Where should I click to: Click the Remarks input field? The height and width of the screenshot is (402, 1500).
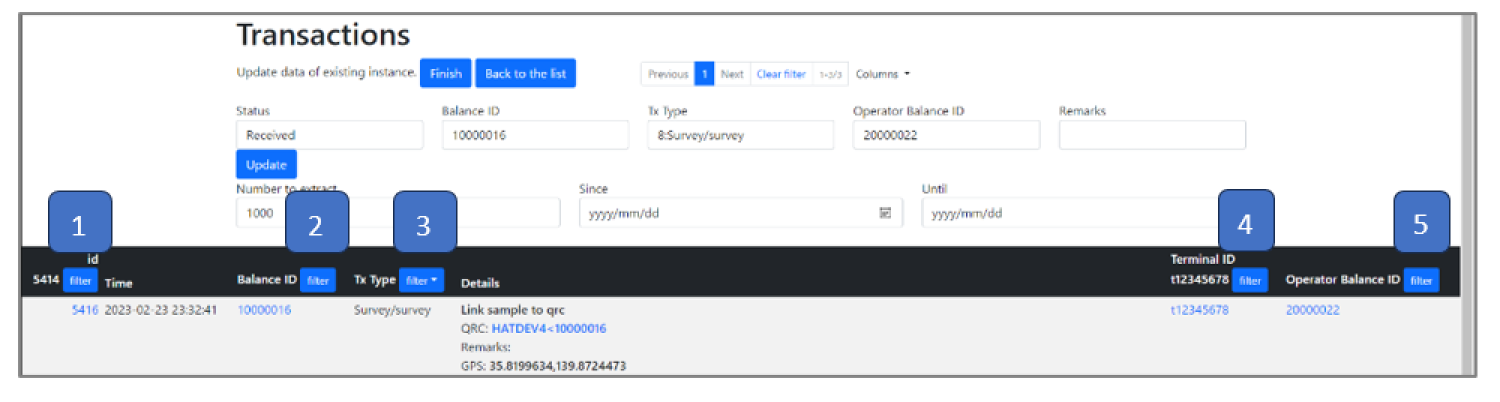point(1152,135)
